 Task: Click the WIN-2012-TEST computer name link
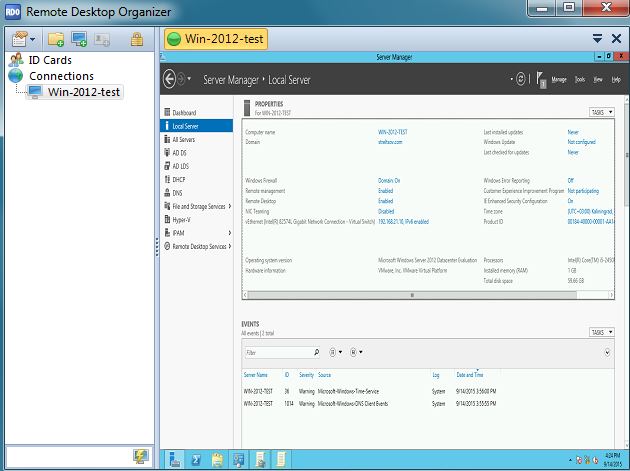click(x=391, y=132)
